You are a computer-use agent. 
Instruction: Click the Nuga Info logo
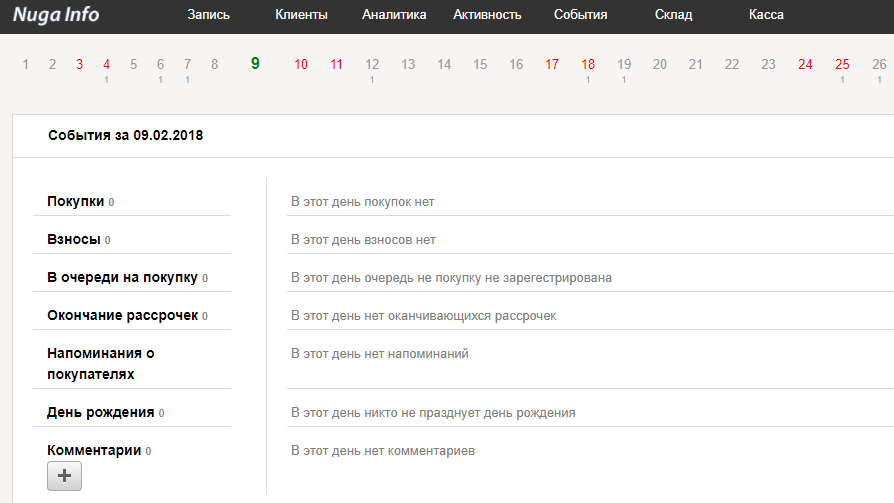tap(57, 15)
